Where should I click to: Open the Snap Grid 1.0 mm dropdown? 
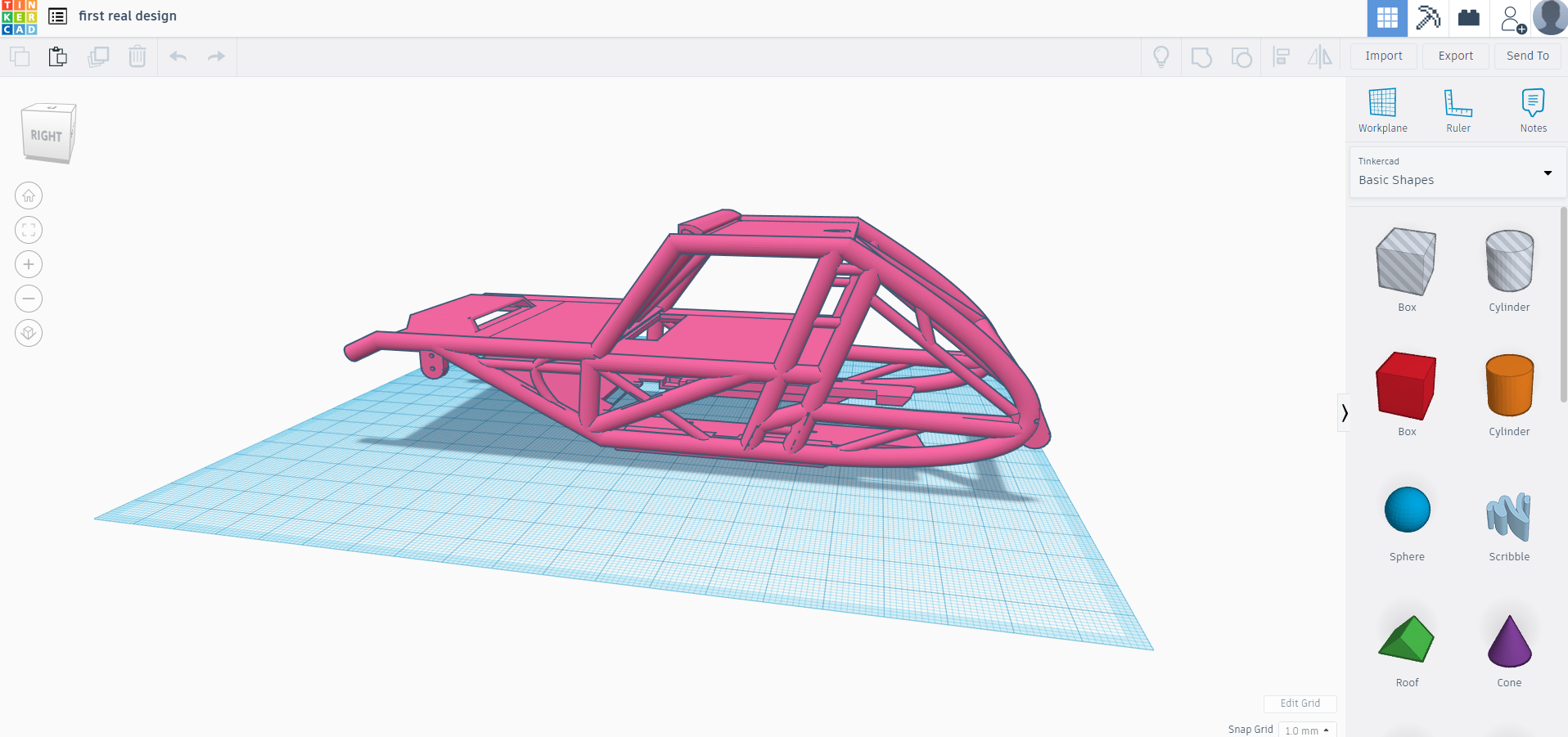(x=1307, y=730)
